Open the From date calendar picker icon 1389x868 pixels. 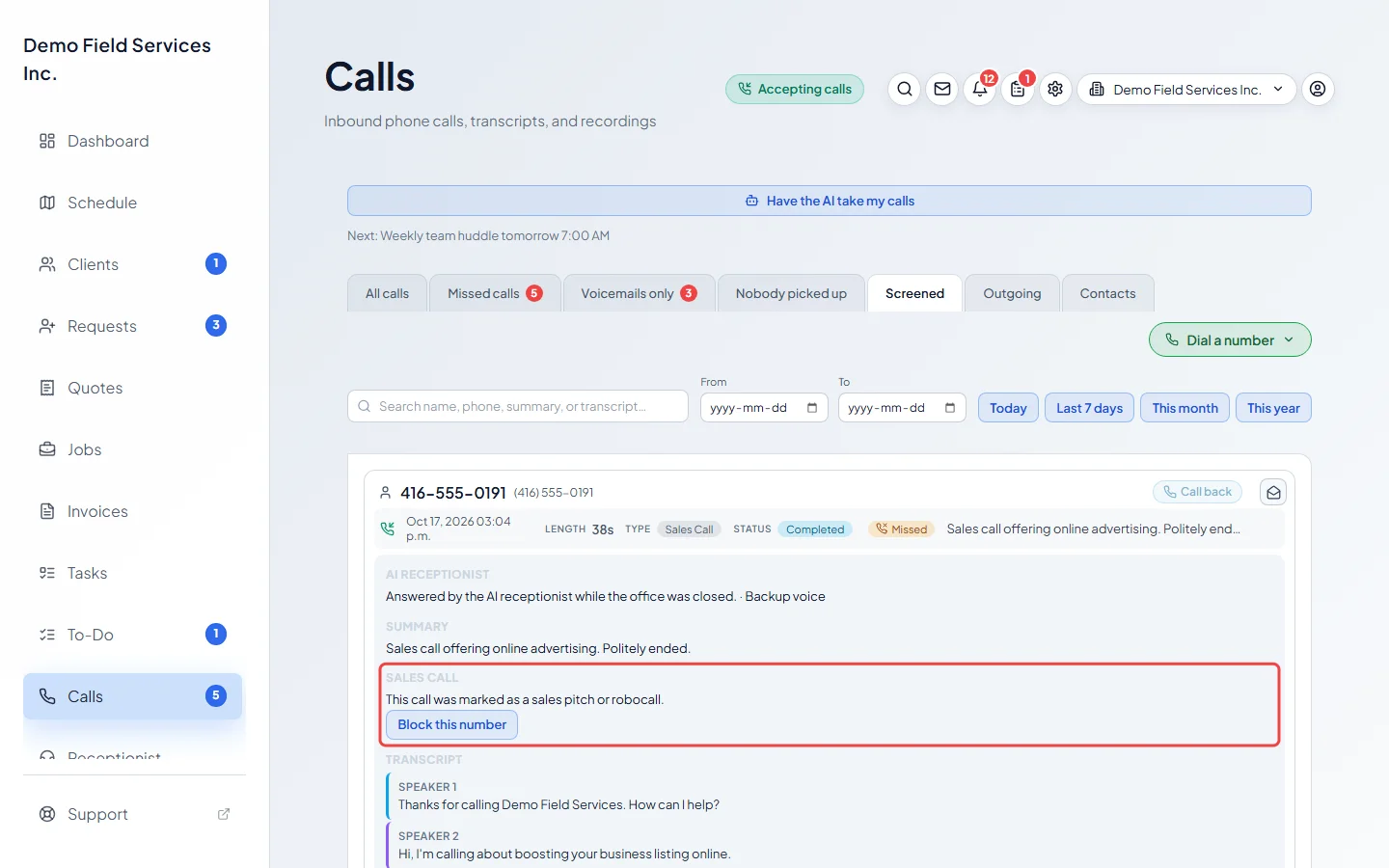pos(812,408)
